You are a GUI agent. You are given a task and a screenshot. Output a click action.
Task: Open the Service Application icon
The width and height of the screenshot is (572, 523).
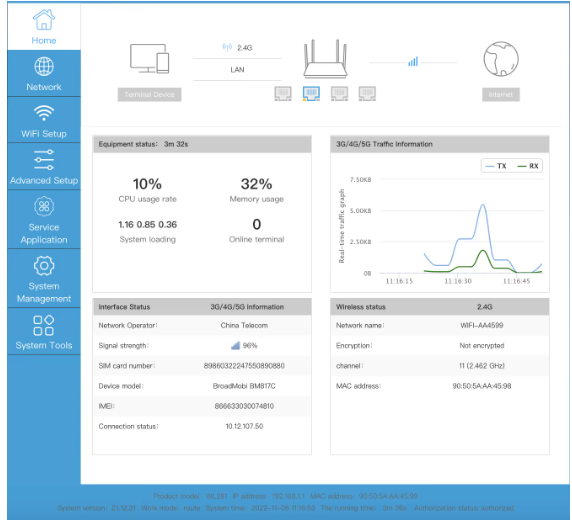pos(44,206)
